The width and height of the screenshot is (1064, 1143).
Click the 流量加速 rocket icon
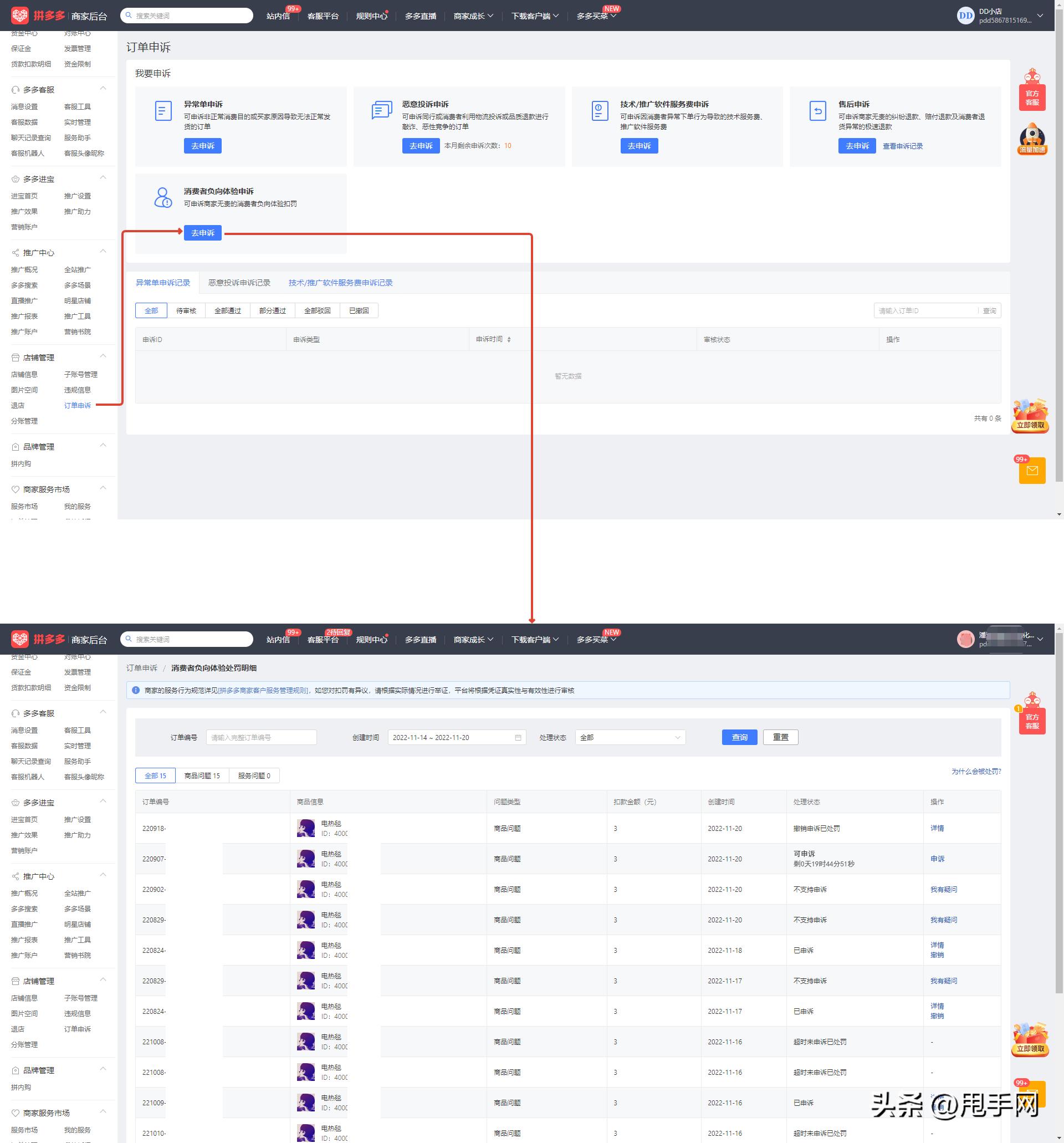click(x=1032, y=139)
